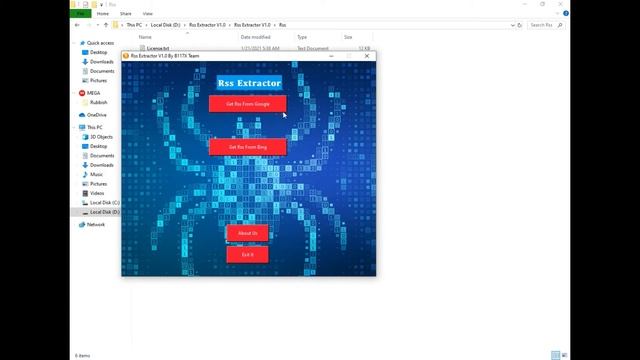Open the File tab in File Explorer
The height and width of the screenshot is (360, 640).
point(80,13)
